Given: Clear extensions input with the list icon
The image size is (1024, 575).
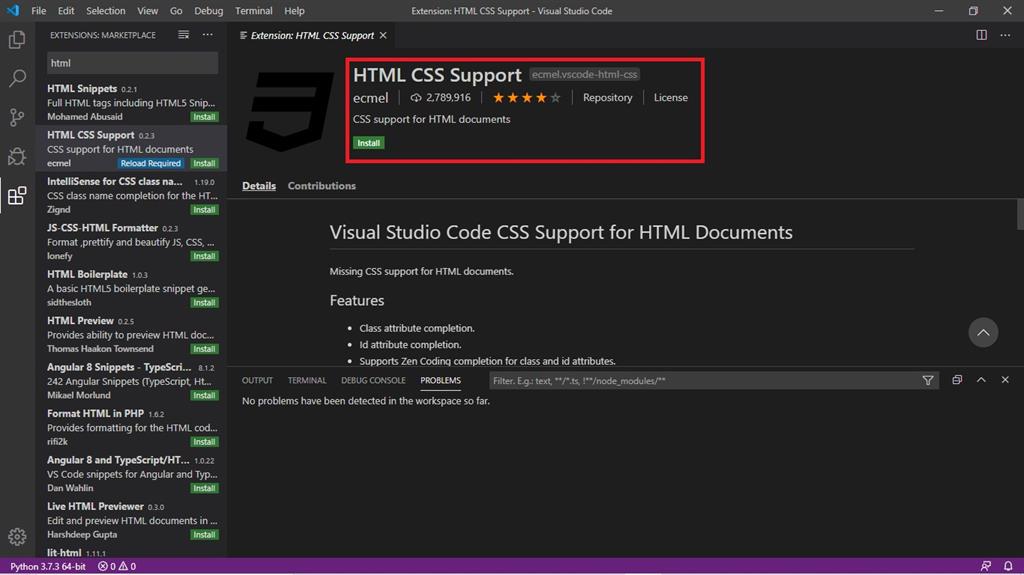Looking at the screenshot, I should [x=184, y=35].
